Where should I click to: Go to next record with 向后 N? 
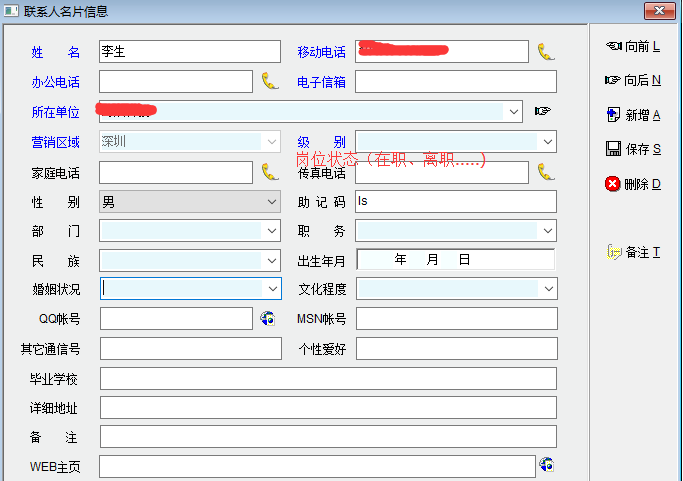(x=633, y=80)
